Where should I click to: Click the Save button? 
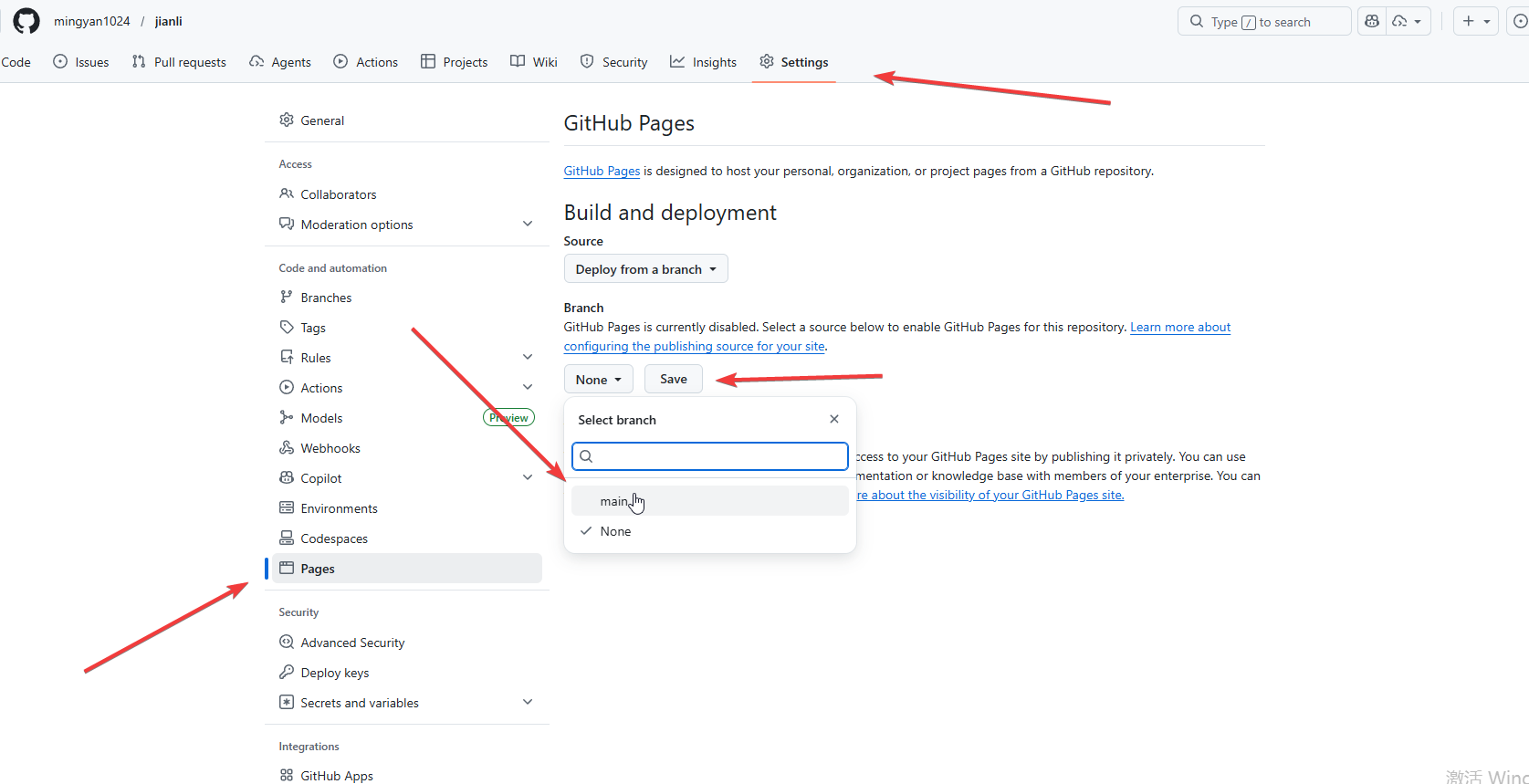point(673,379)
